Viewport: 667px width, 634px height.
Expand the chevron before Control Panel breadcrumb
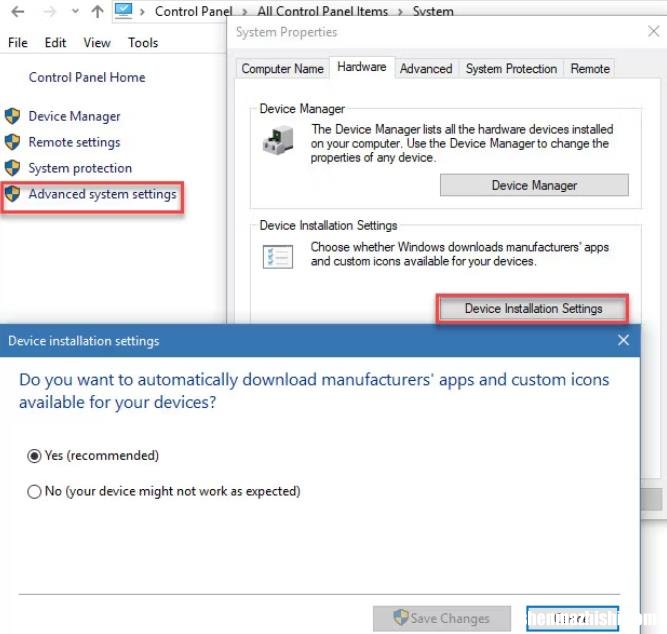(x=143, y=12)
